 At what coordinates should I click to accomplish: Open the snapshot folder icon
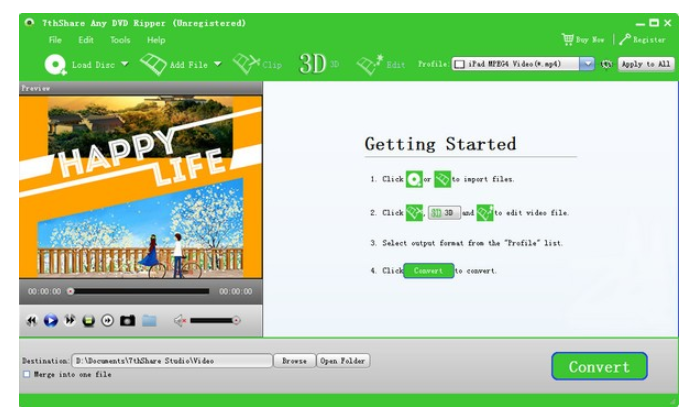[x=149, y=320]
